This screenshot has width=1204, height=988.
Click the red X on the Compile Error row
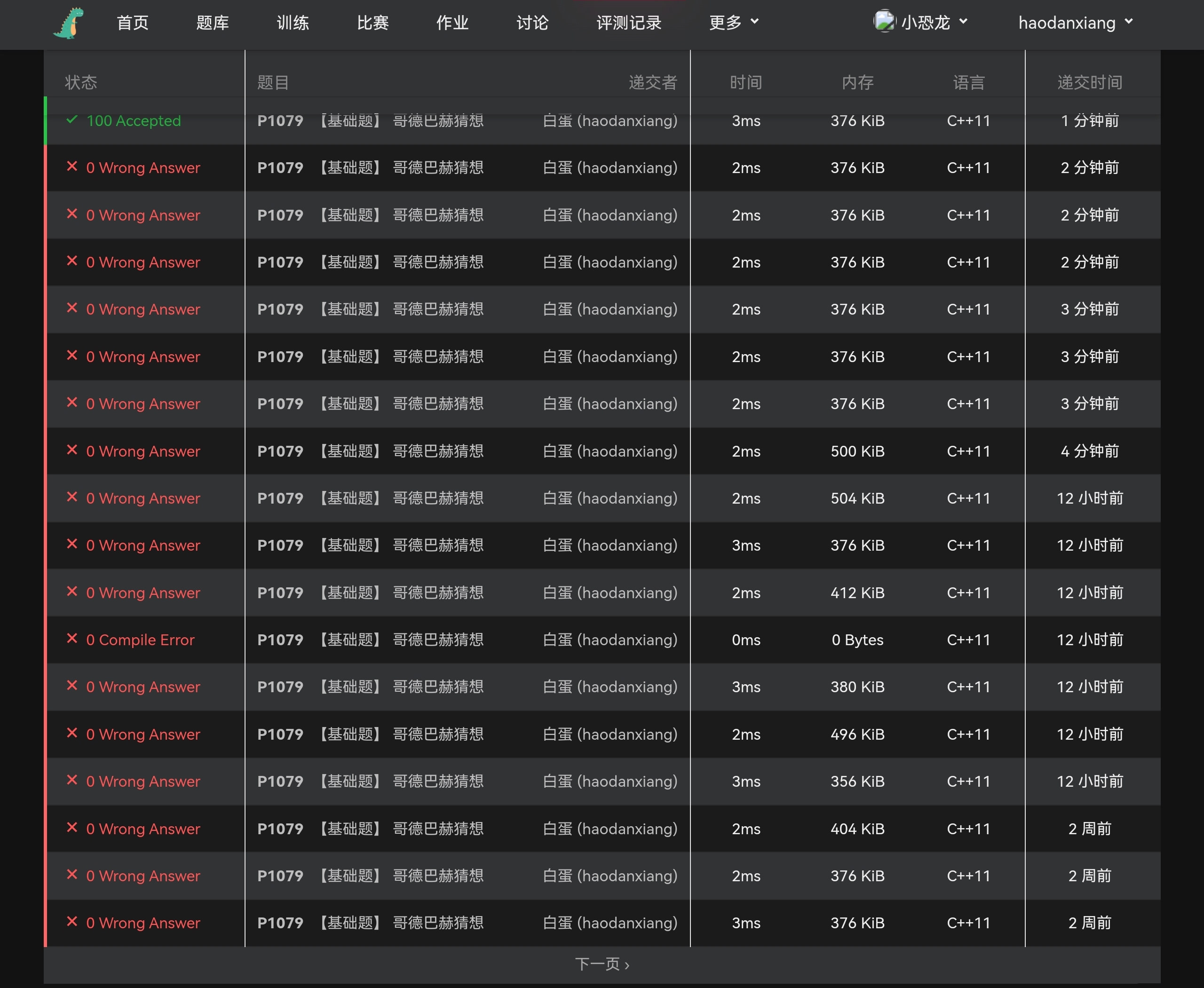coord(72,639)
